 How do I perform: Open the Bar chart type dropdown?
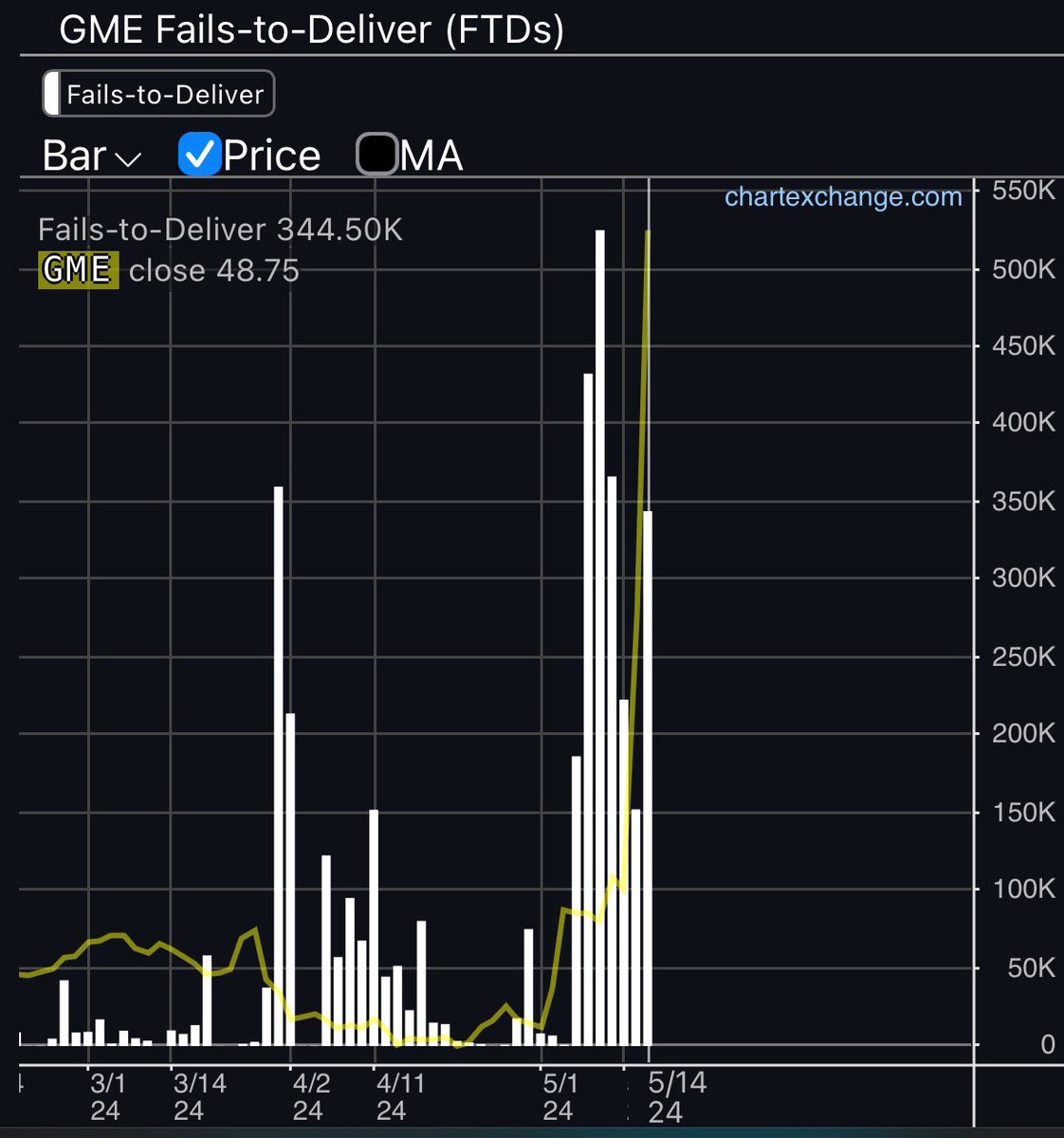(92, 156)
